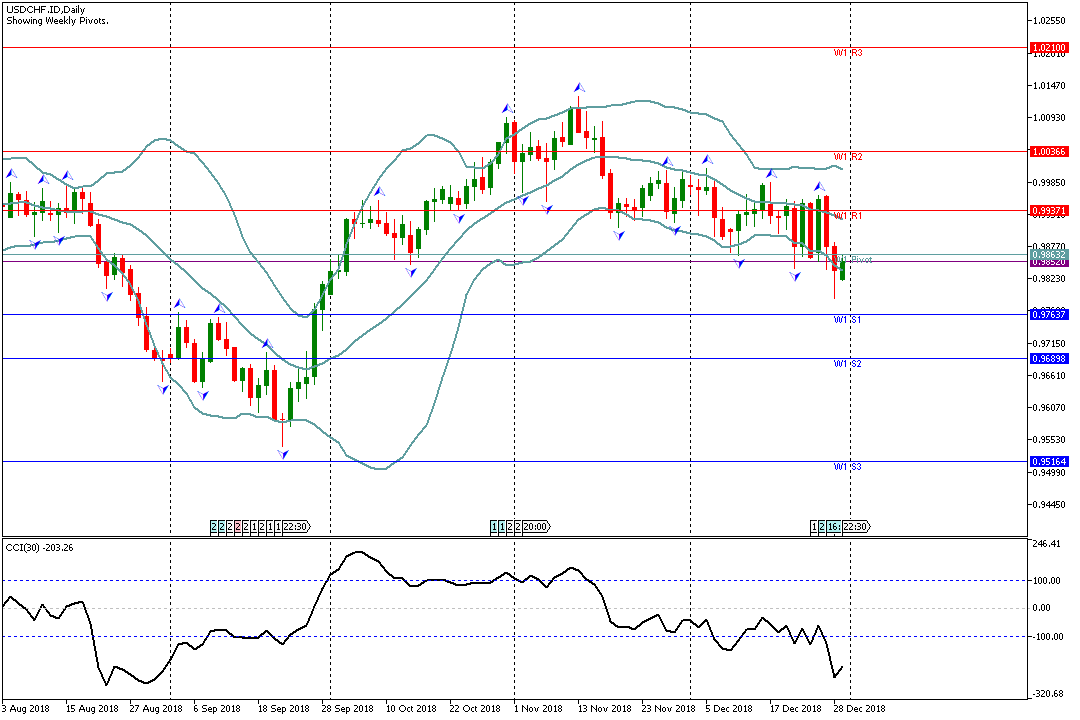Image resolution: width=1080 pixels, height=720 pixels.
Task: Select the red 0.99371 price tag
Action: 1049,210
